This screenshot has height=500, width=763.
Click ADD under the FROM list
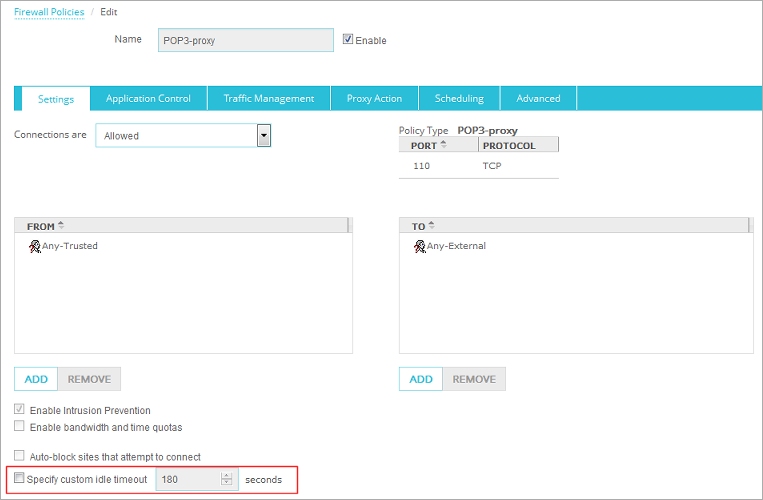pos(36,379)
